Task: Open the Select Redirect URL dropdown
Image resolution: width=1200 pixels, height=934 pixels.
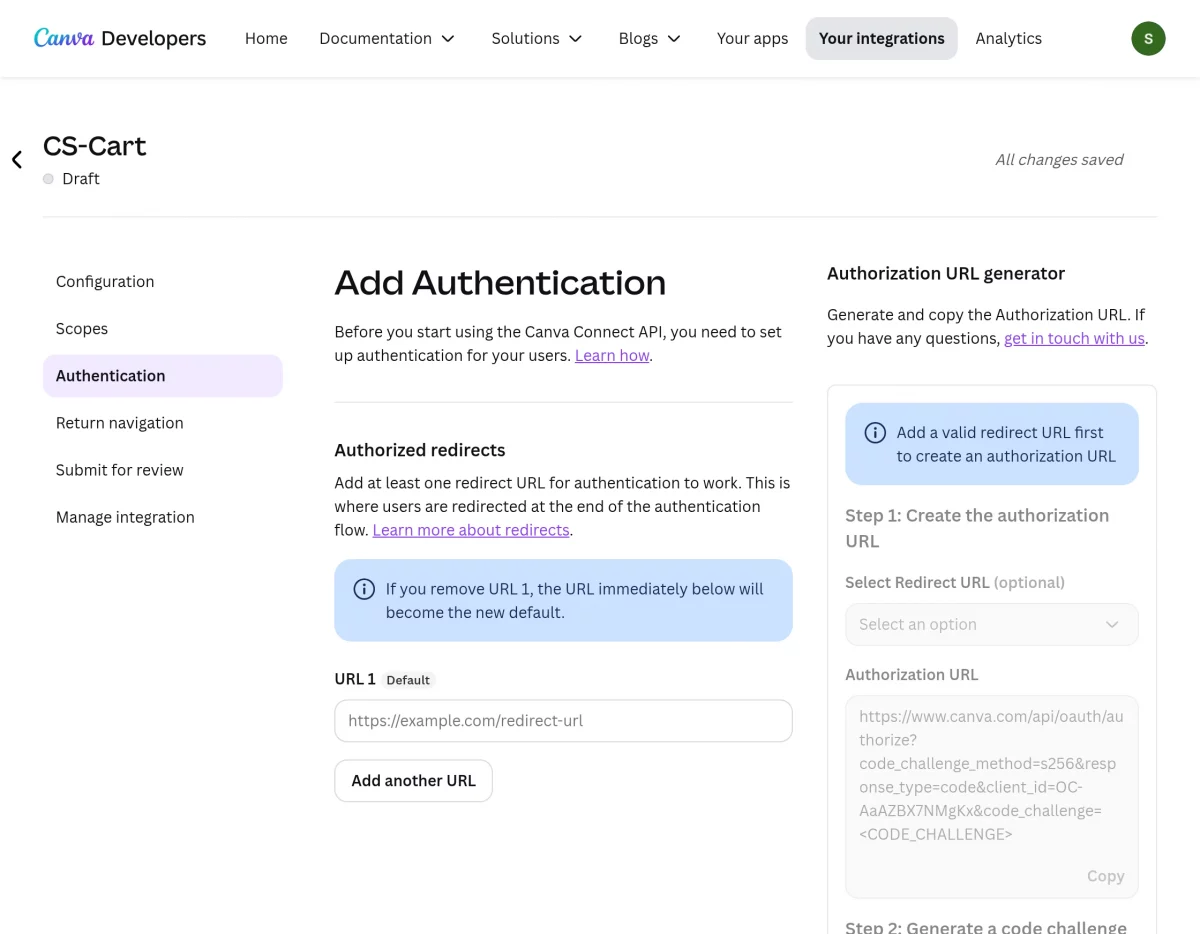Action: click(x=992, y=624)
